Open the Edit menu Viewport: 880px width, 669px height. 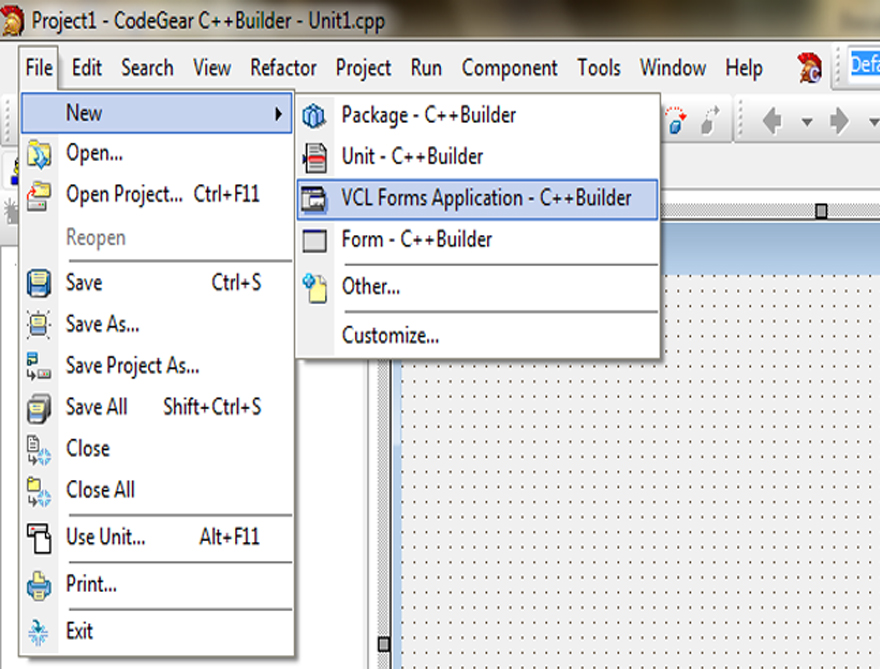click(86, 68)
